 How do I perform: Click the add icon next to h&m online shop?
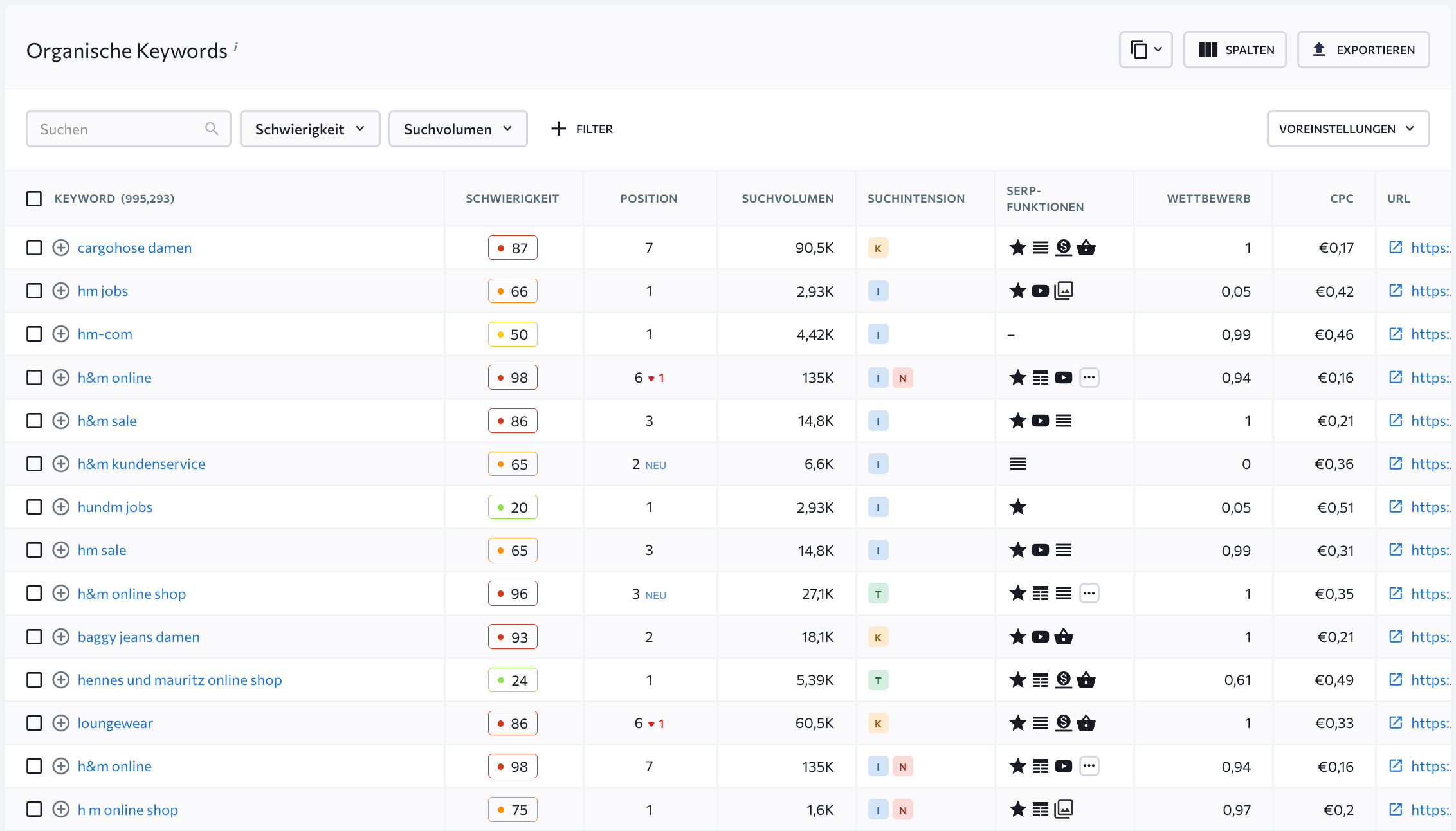61,593
